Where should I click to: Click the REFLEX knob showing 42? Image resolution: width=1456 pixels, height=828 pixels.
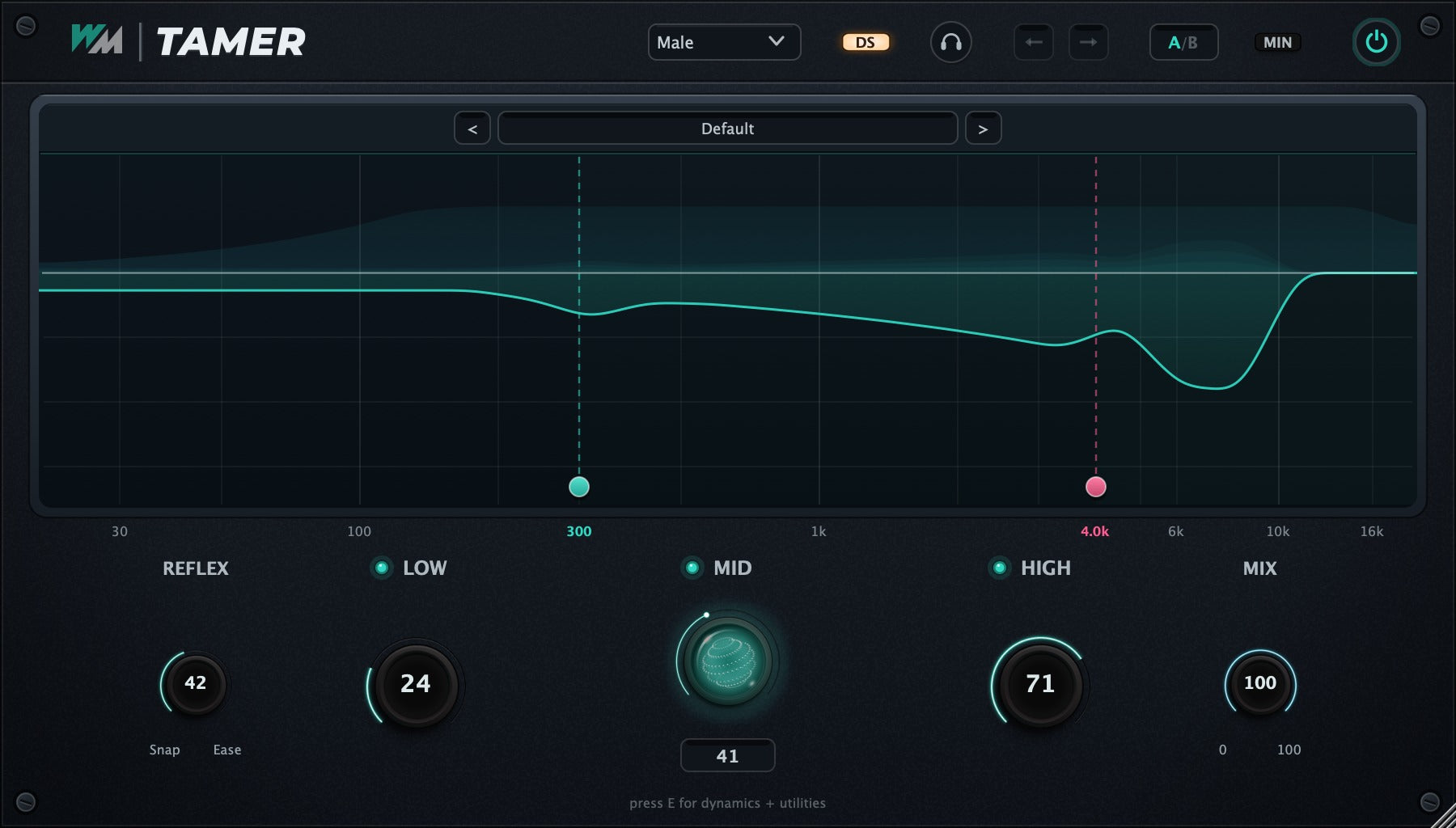pyautogui.click(x=195, y=683)
